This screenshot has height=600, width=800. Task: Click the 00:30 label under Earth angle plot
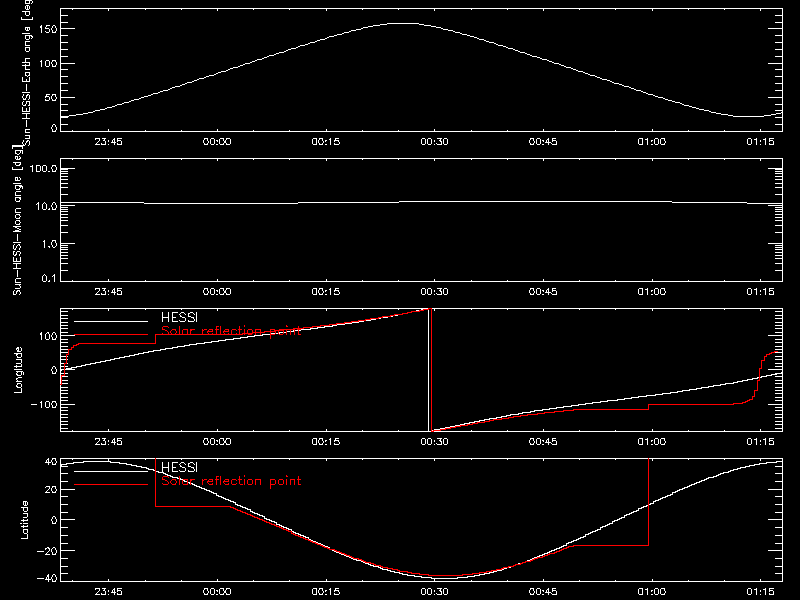(x=434, y=142)
